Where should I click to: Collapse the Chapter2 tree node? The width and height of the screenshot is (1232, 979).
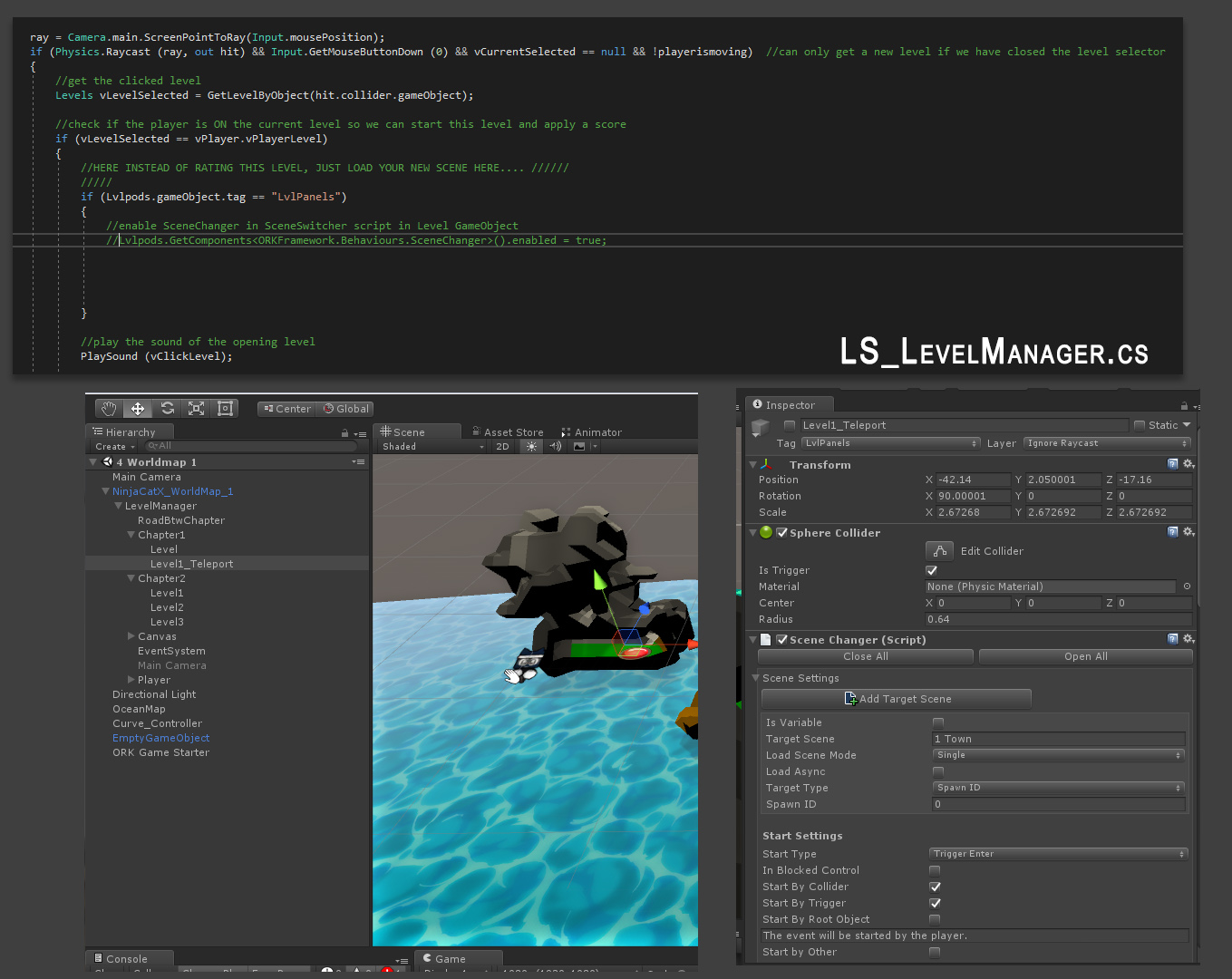131,578
